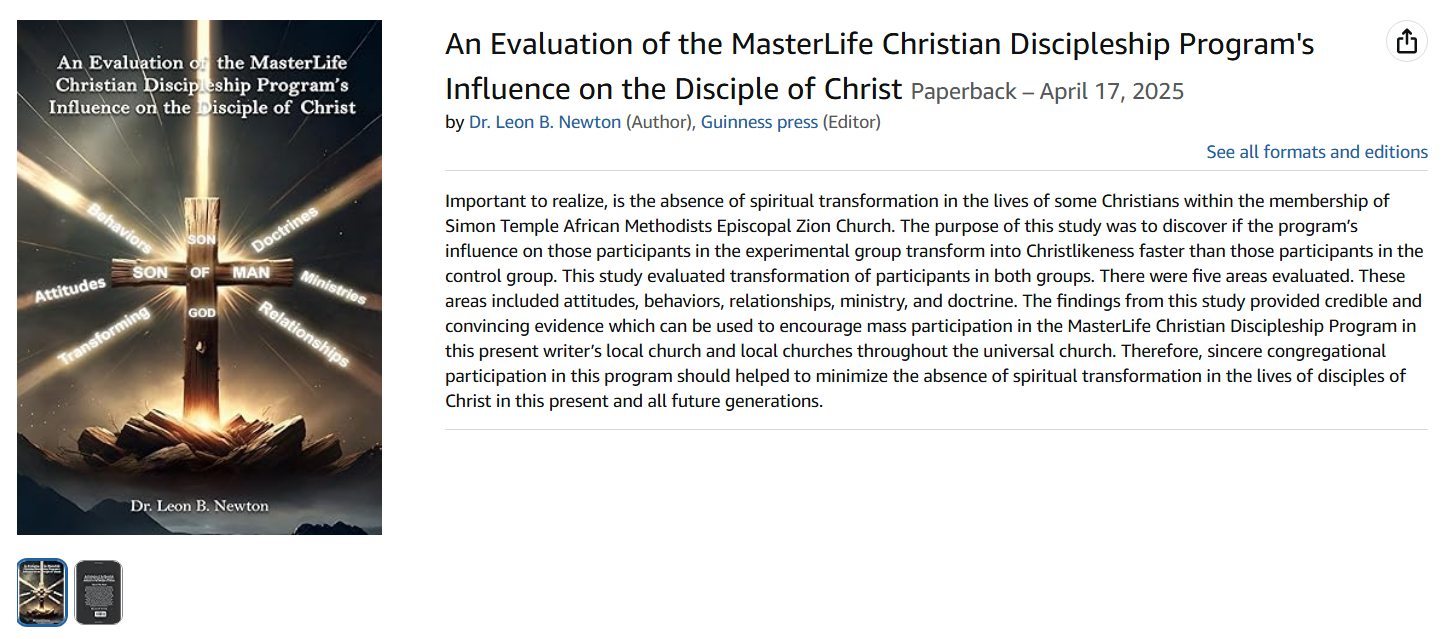Click the book description paragraph
The height and width of the screenshot is (639, 1442).
pyautogui.click(x=935, y=301)
